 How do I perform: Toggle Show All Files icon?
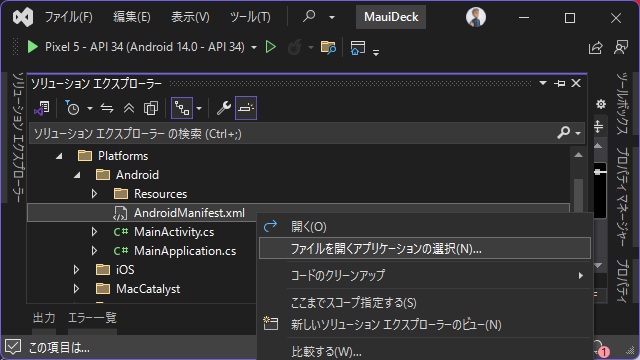point(151,108)
